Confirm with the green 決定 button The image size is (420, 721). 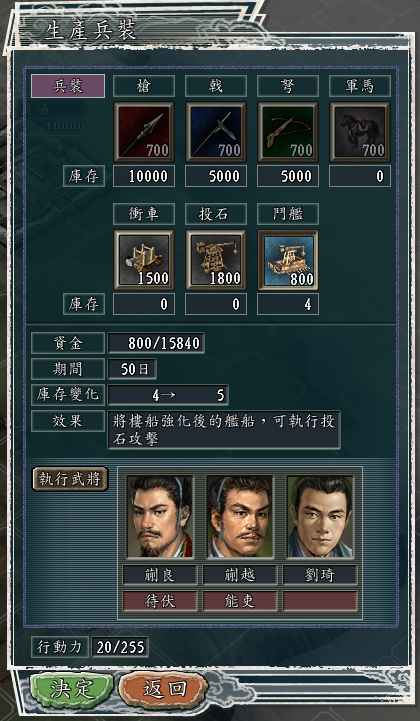(x=72, y=689)
